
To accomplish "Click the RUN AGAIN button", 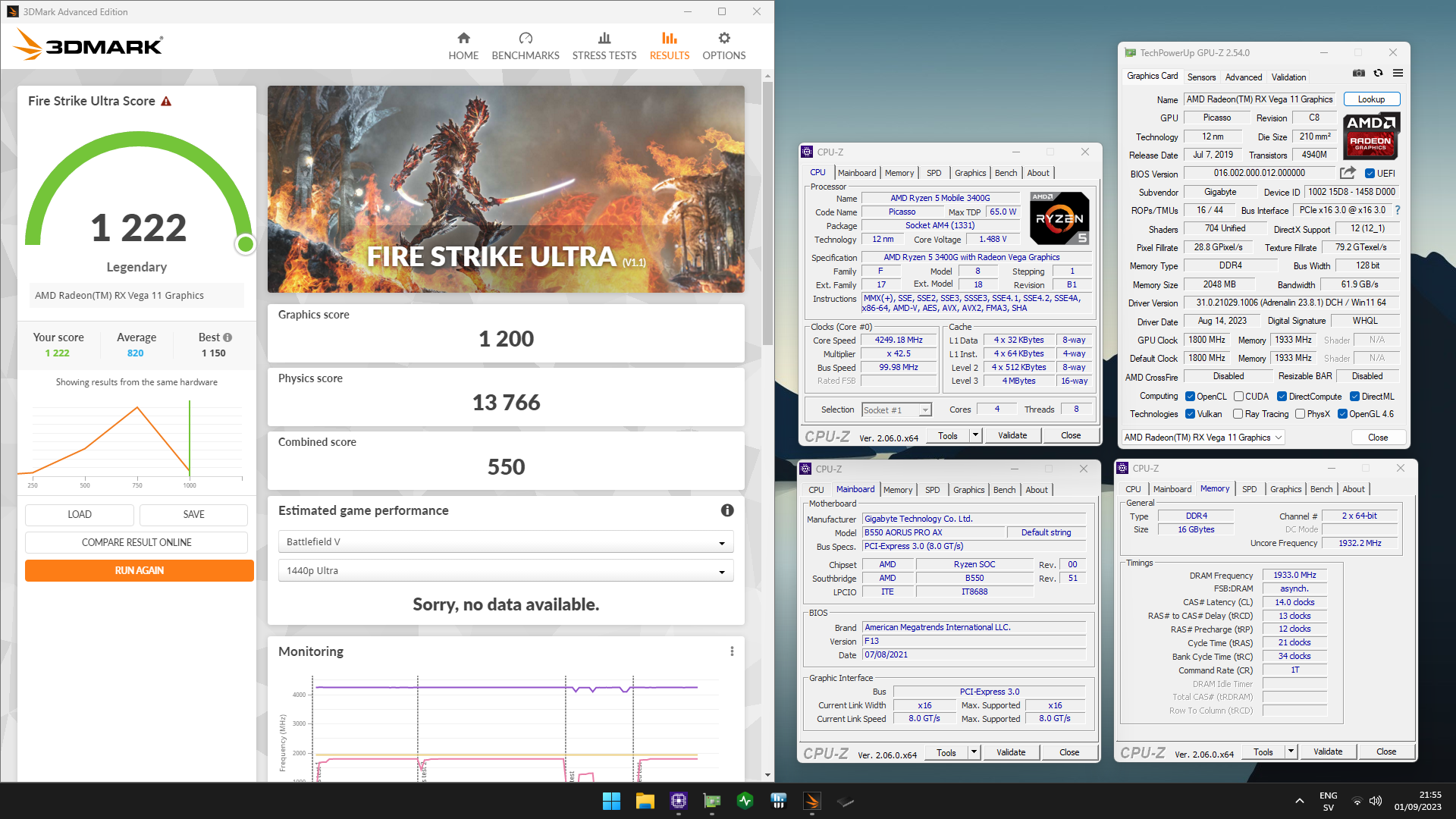I will tap(140, 570).
